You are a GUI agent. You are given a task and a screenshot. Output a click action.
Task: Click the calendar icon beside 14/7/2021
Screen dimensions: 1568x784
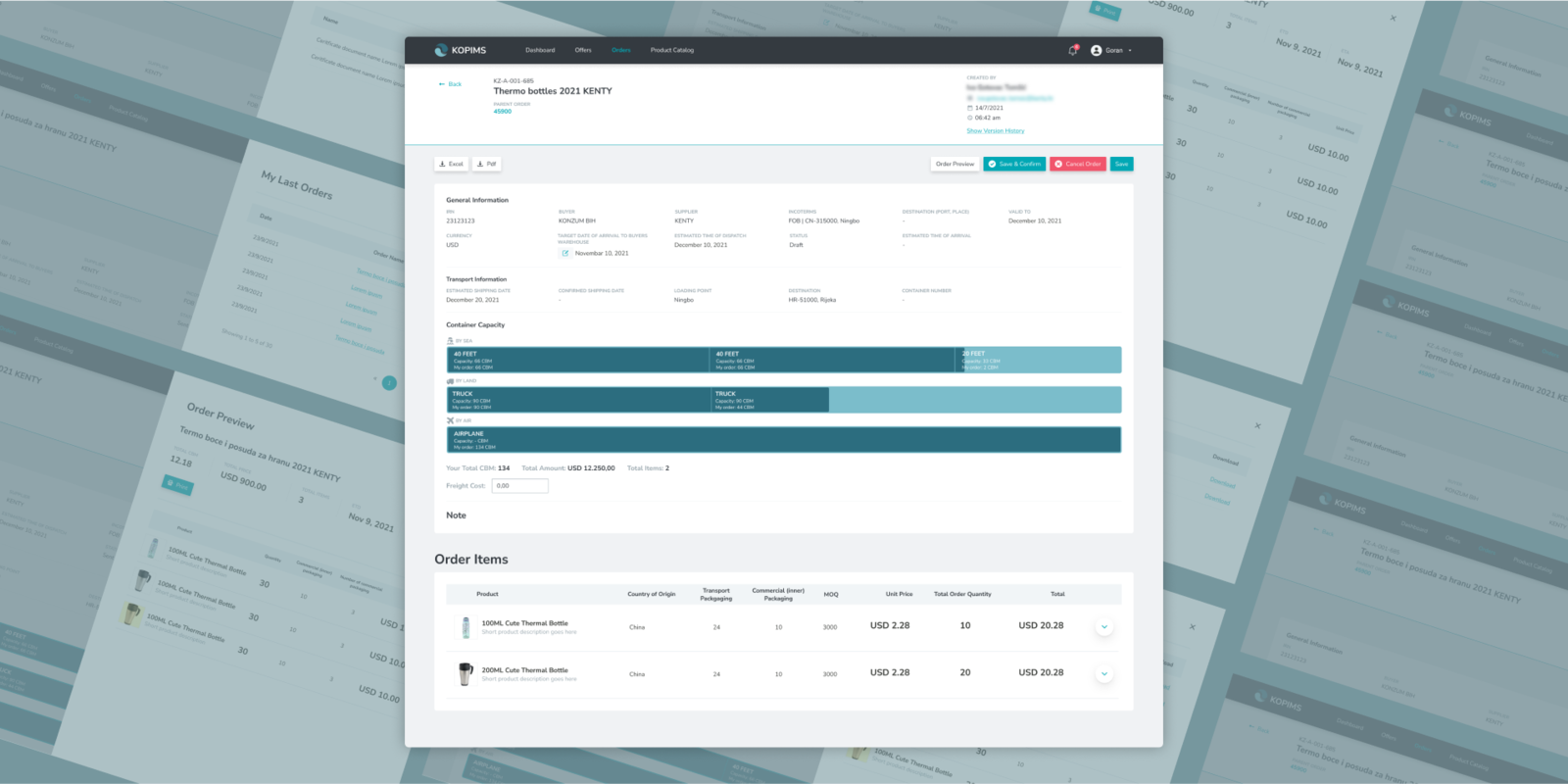(x=970, y=108)
